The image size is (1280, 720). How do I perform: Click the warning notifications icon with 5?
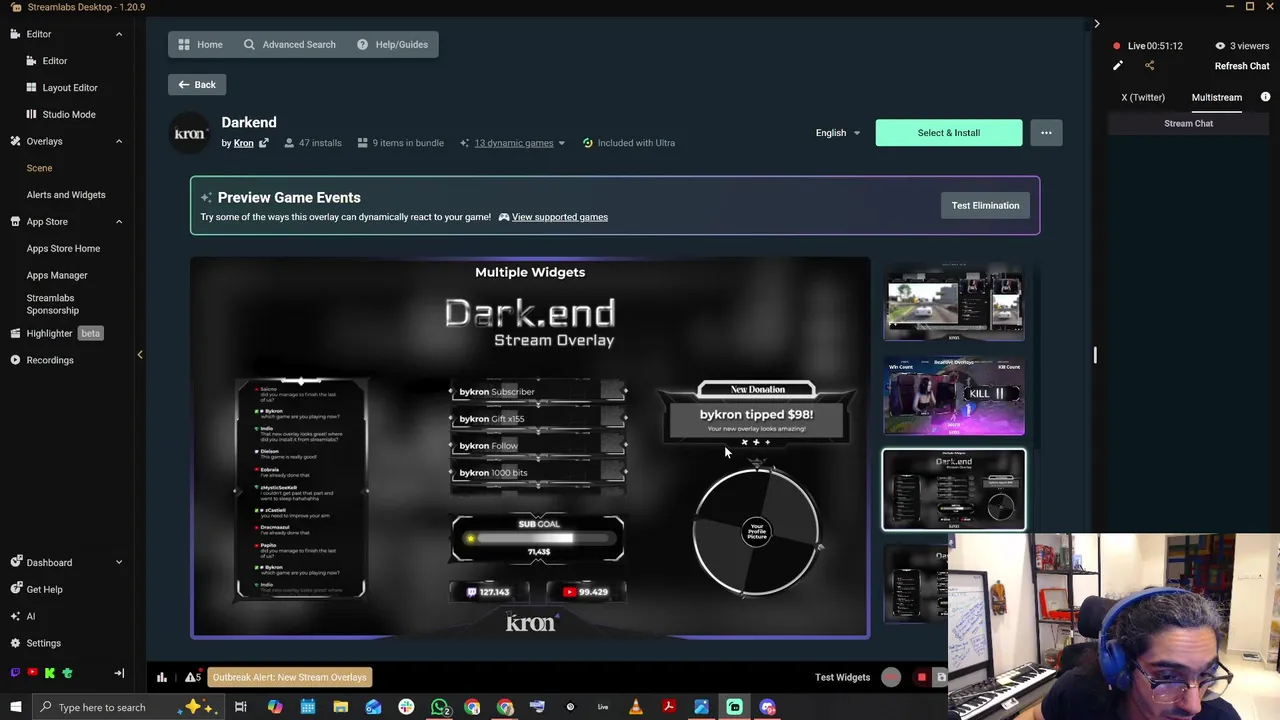click(193, 677)
